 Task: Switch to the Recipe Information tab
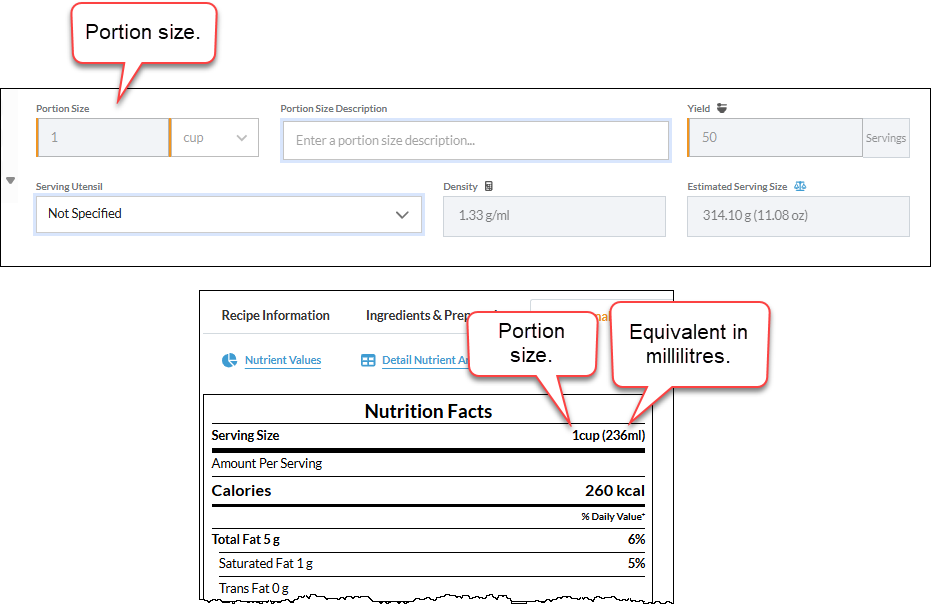click(x=276, y=315)
